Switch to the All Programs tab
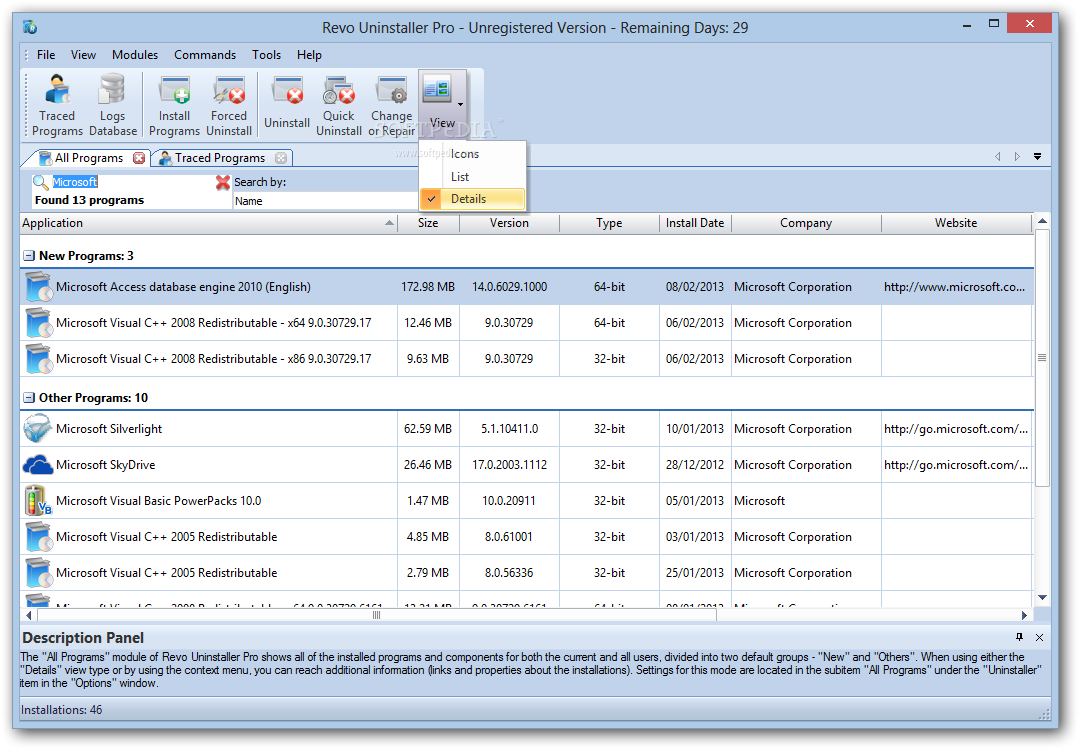Viewport: 1079px width, 749px height. [89, 158]
